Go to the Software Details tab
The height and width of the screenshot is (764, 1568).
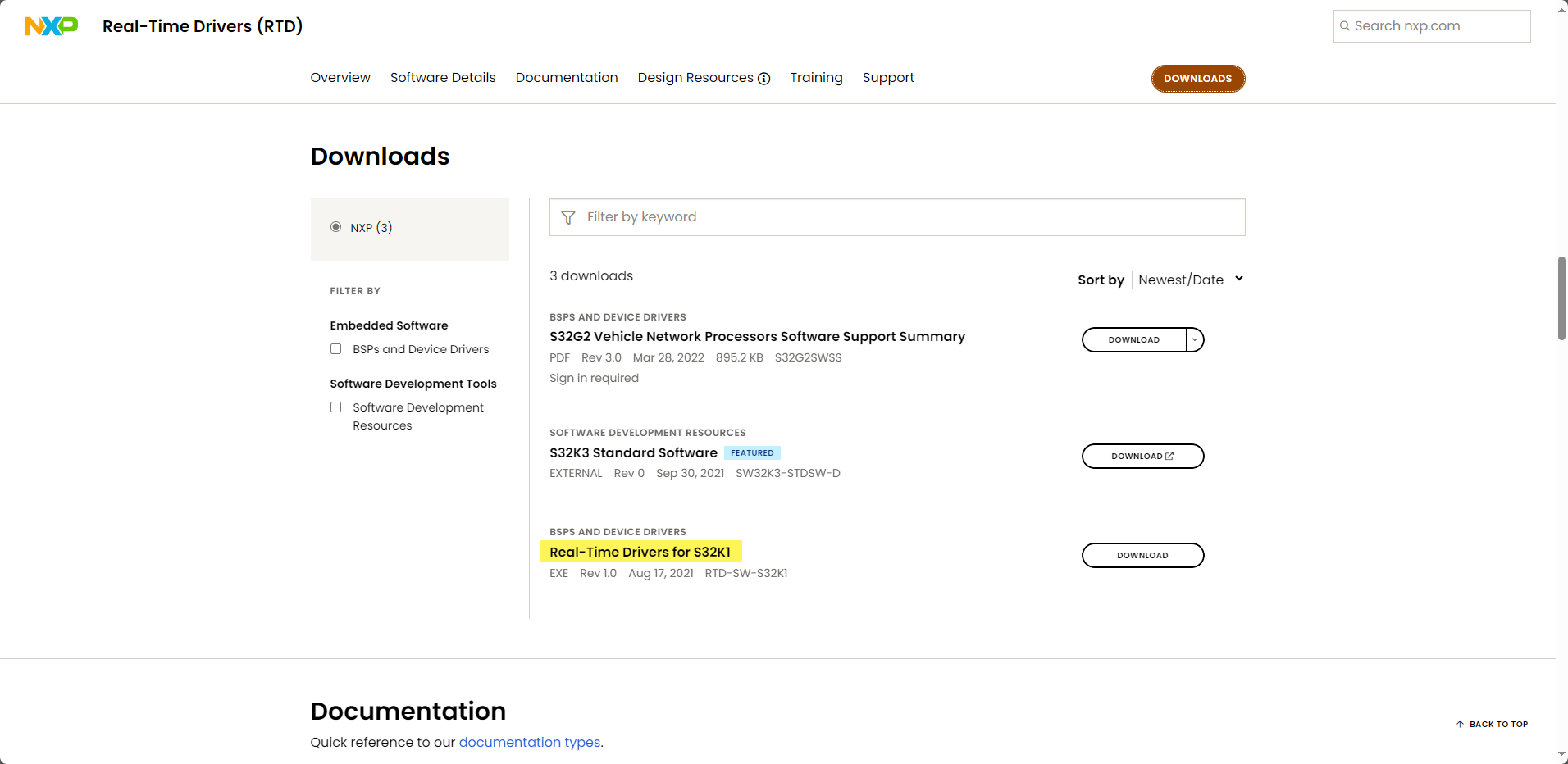click(443, 78)
